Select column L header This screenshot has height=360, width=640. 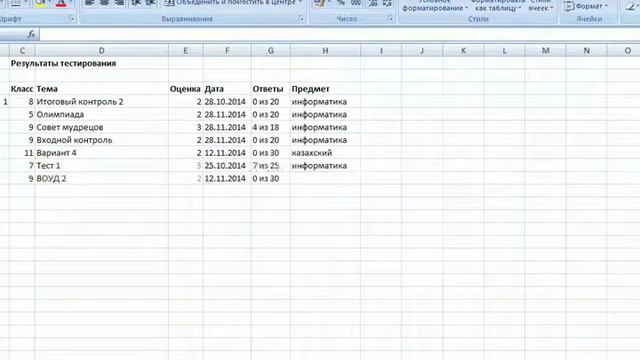(504, 51)
